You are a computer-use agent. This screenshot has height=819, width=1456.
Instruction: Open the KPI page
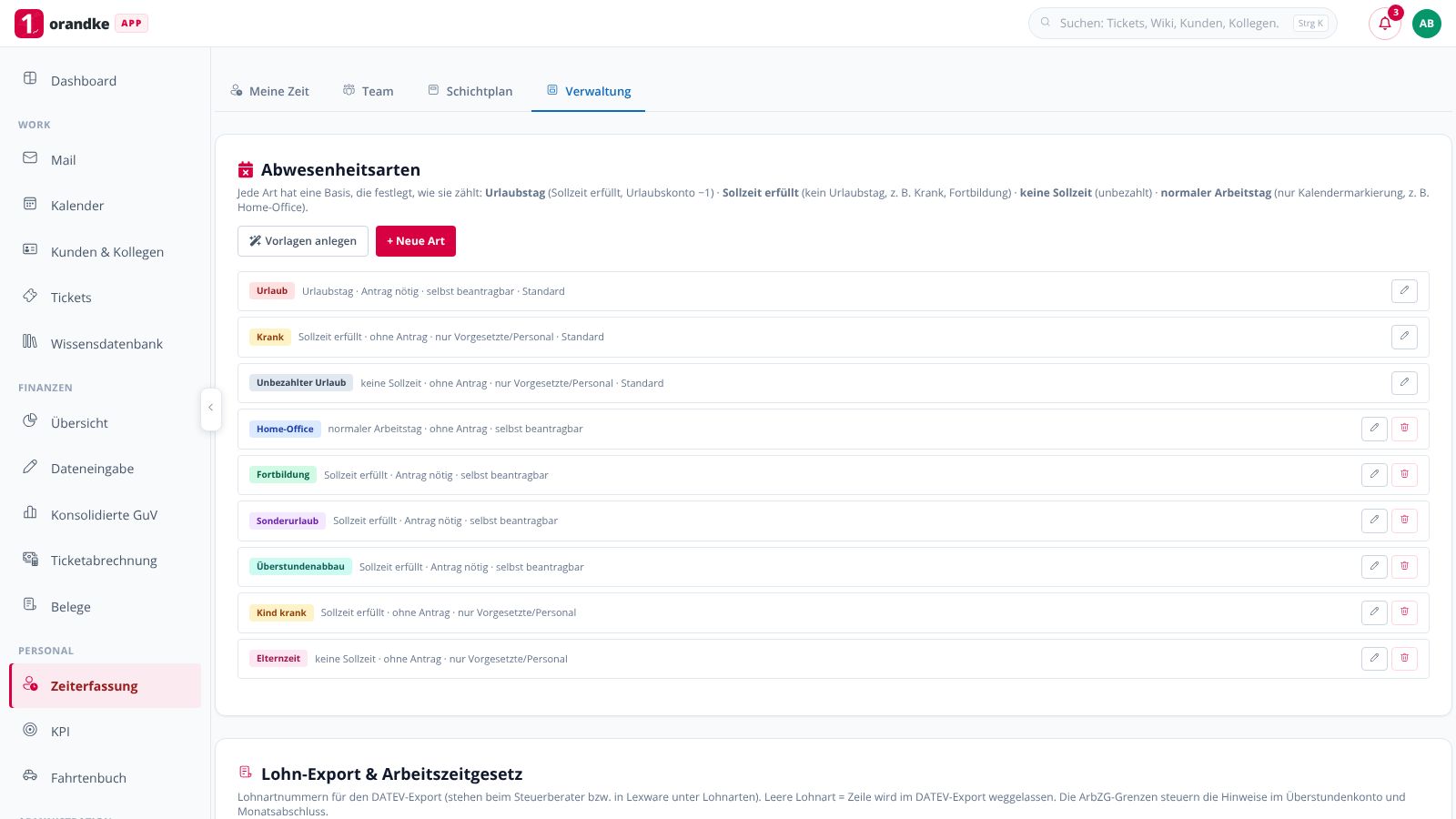106,731
